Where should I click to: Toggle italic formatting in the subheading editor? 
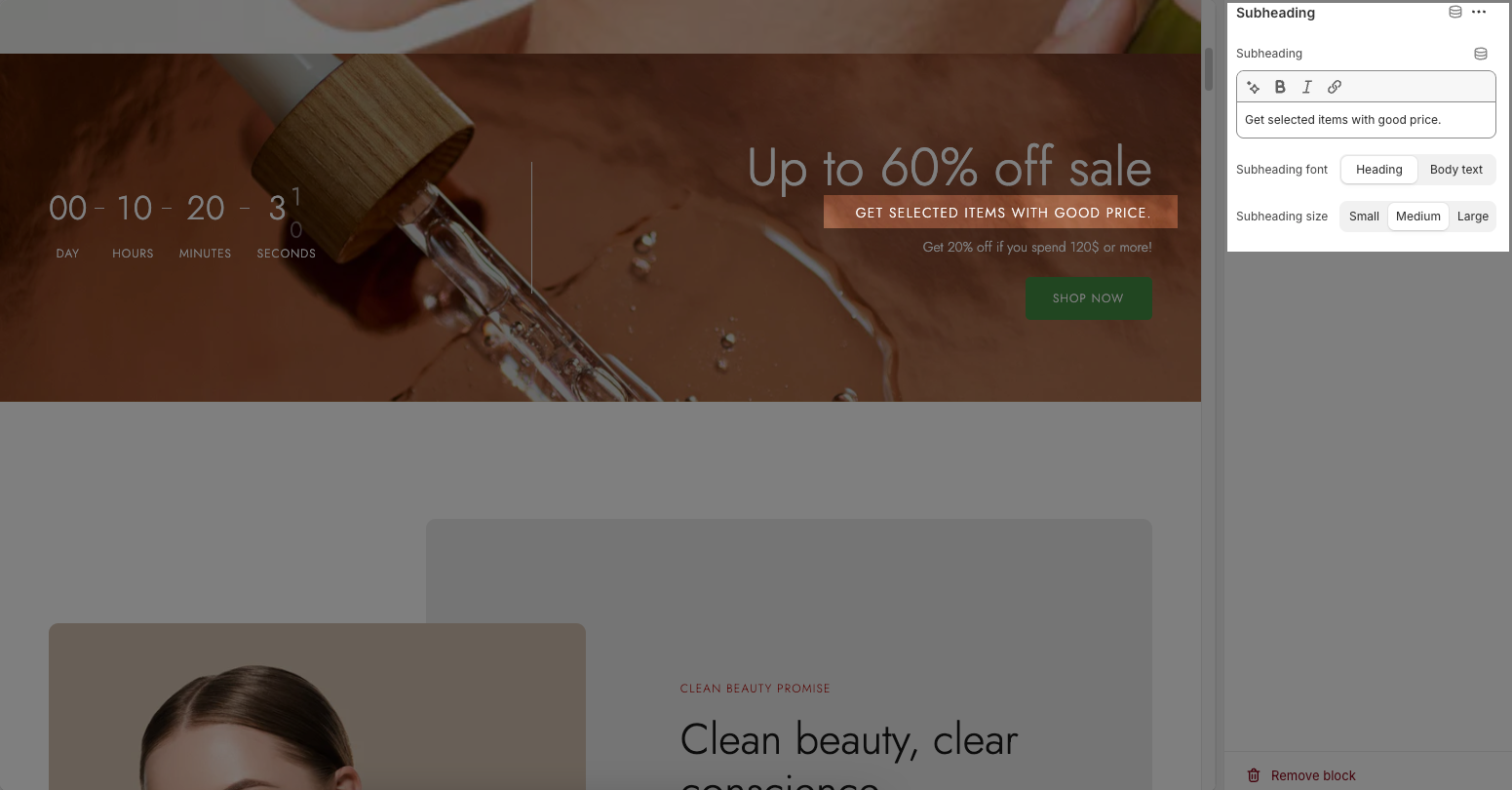pos(1307,87)
